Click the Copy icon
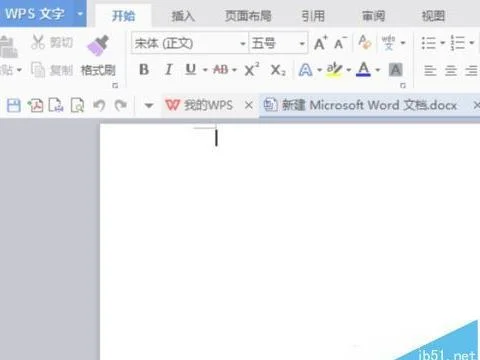Screen dimensions: 480x360 38,69
